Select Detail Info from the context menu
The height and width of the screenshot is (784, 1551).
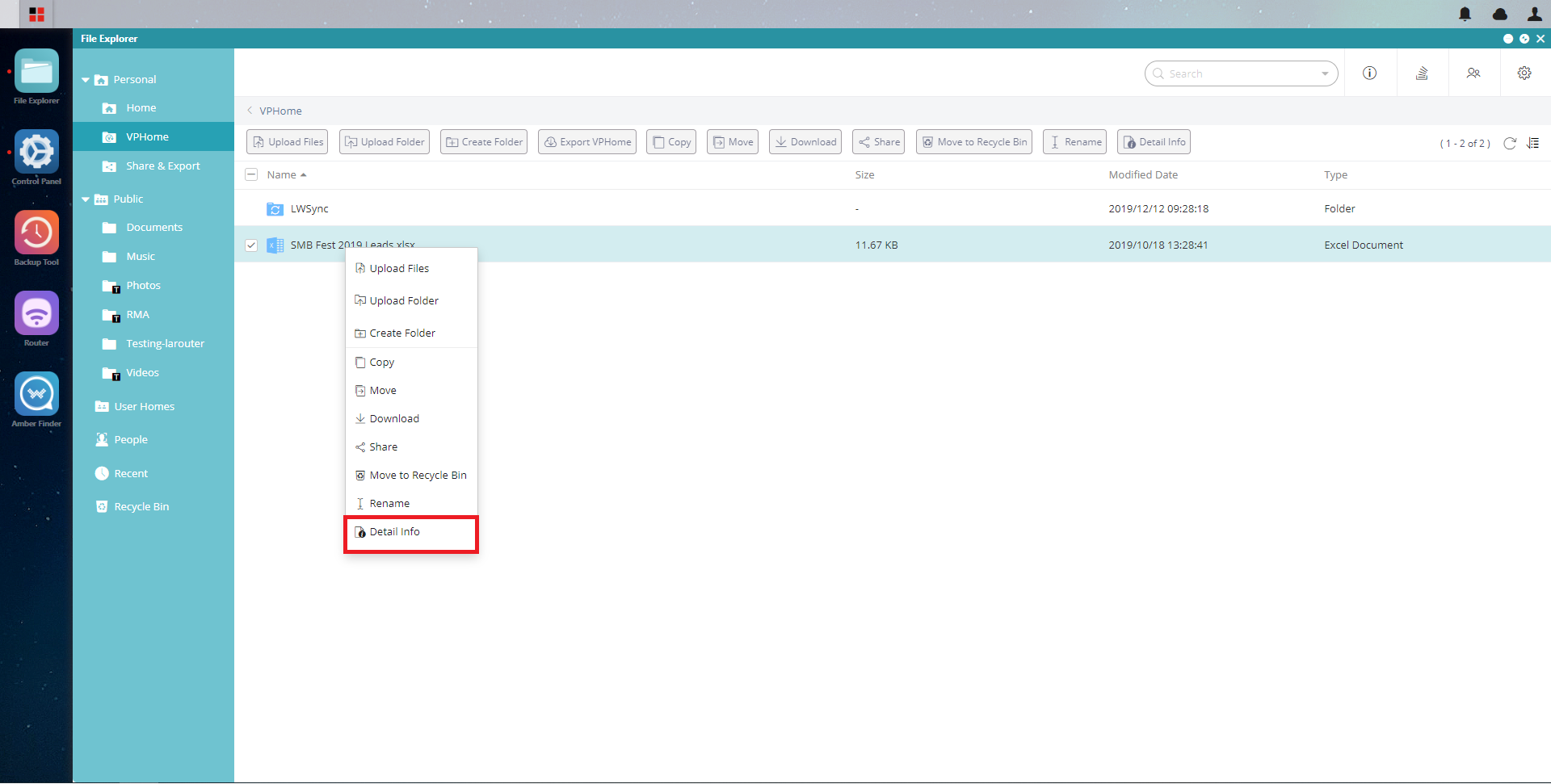tap(411, 532)
